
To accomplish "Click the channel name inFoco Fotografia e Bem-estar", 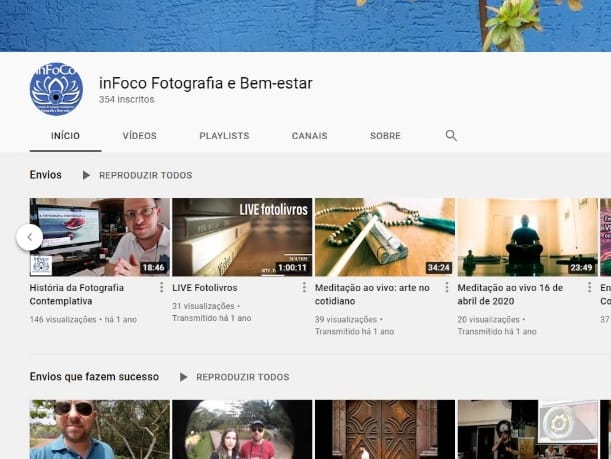I will (x=206, y=83).
